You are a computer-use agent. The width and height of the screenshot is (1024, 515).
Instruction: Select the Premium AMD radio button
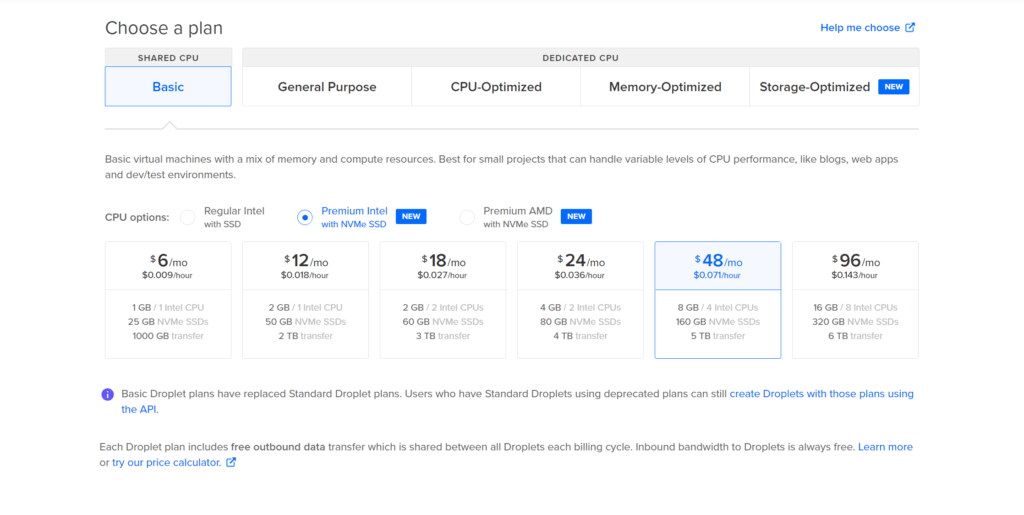pyautogui.click(x=467, y=217)
